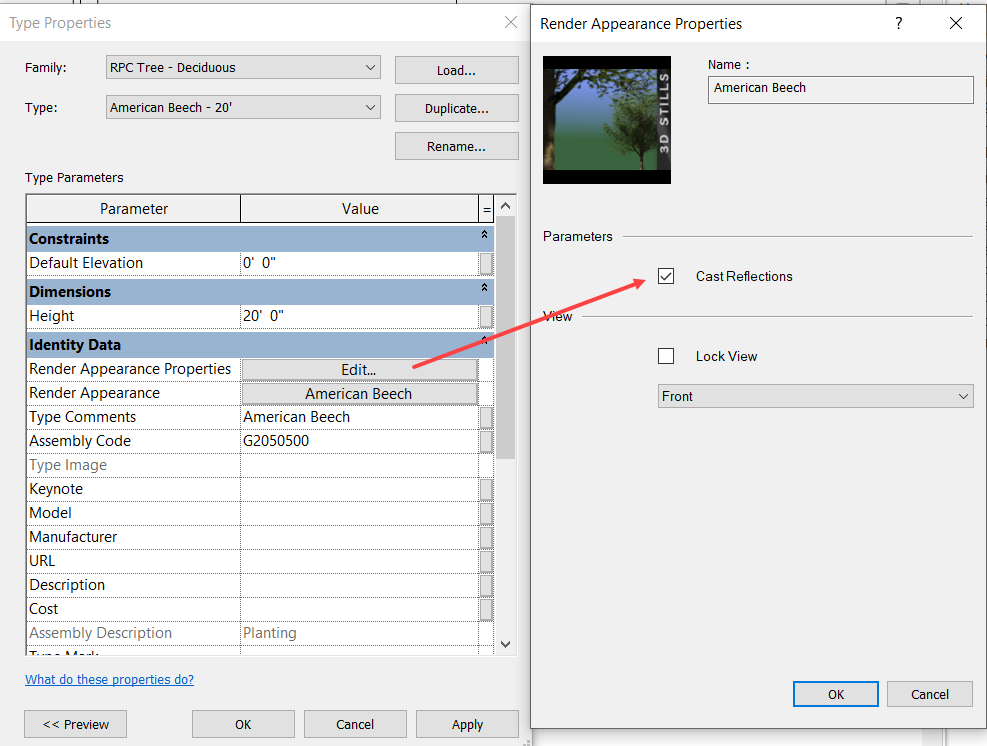Click the Height value 20' 0"
The width and height of the screenshot is (987, 746).
tap(359, 316)
